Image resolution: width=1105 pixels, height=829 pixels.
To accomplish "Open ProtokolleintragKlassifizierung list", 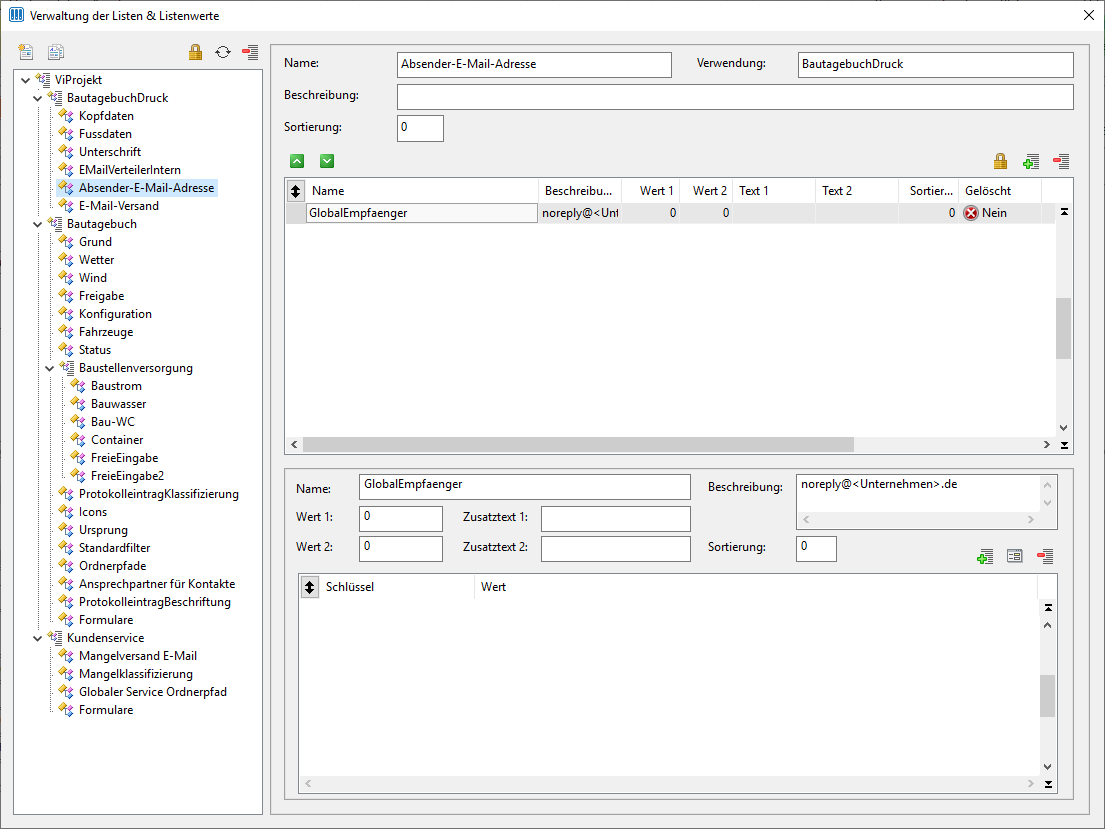I will [x=159, y=494].
